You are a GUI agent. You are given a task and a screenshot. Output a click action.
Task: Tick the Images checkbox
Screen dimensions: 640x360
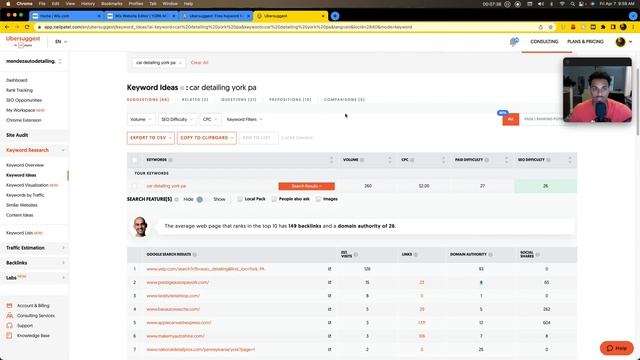[x=318, y=199]
